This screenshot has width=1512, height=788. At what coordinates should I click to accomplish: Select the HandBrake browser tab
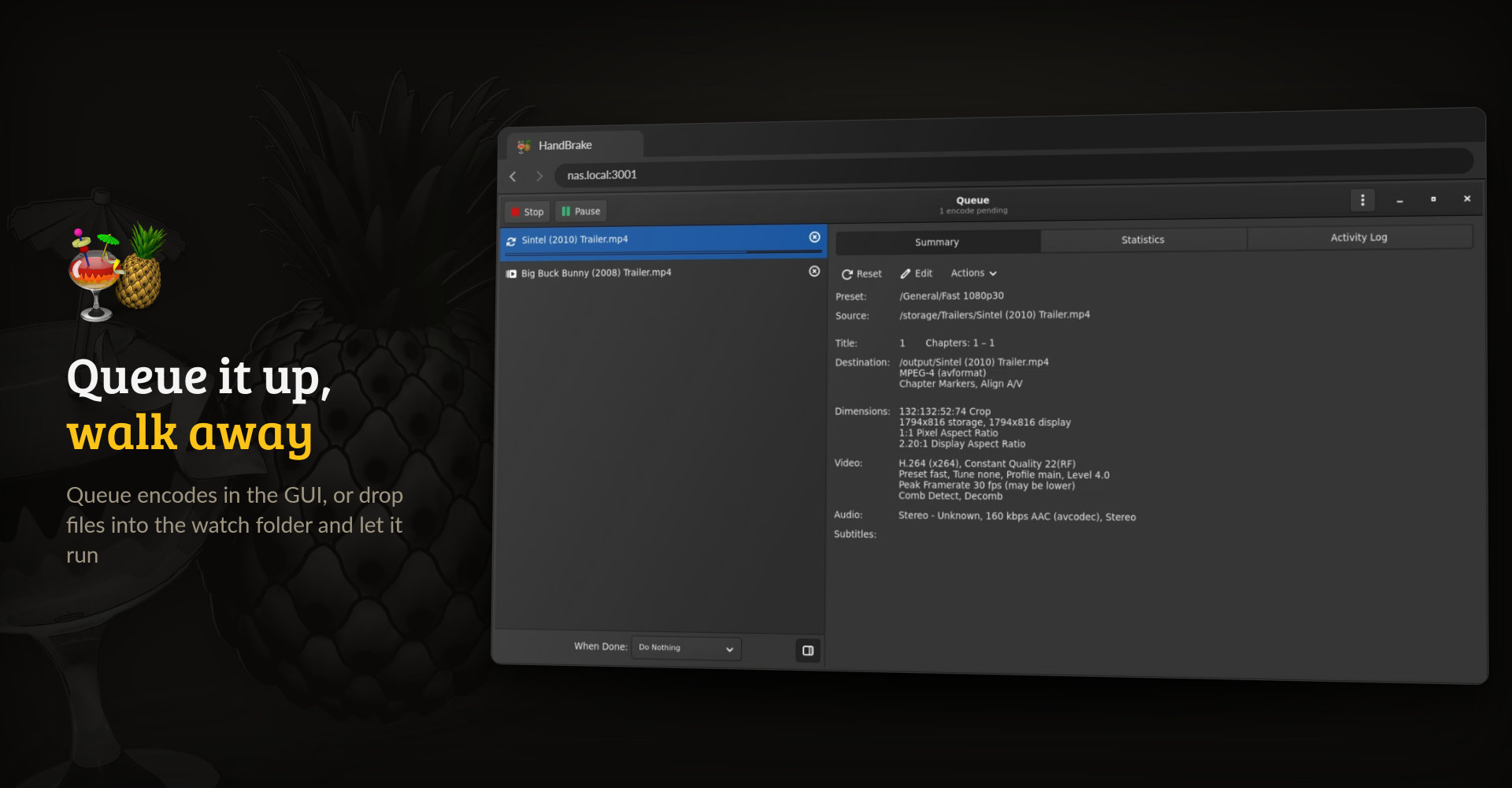point(575,145)
